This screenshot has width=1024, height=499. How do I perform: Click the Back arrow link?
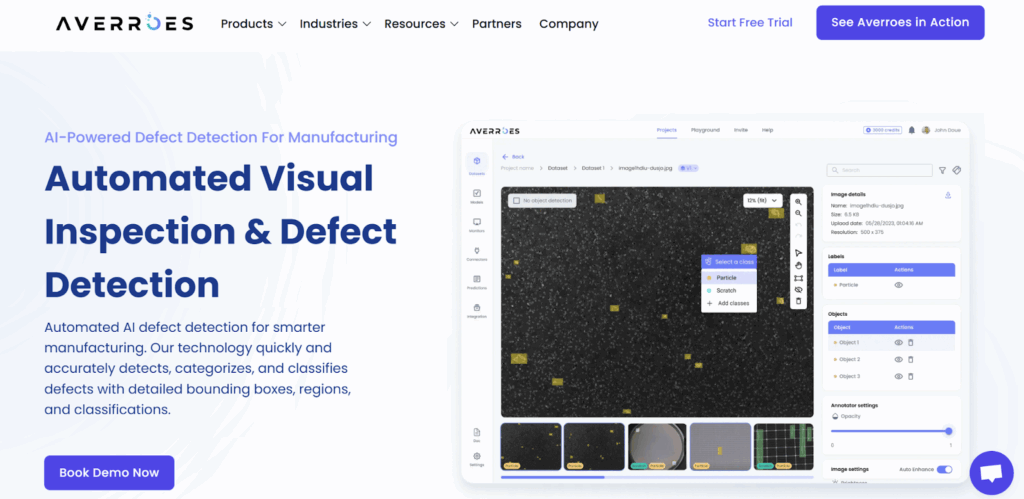pyautogui.click(x=513, y=157)
